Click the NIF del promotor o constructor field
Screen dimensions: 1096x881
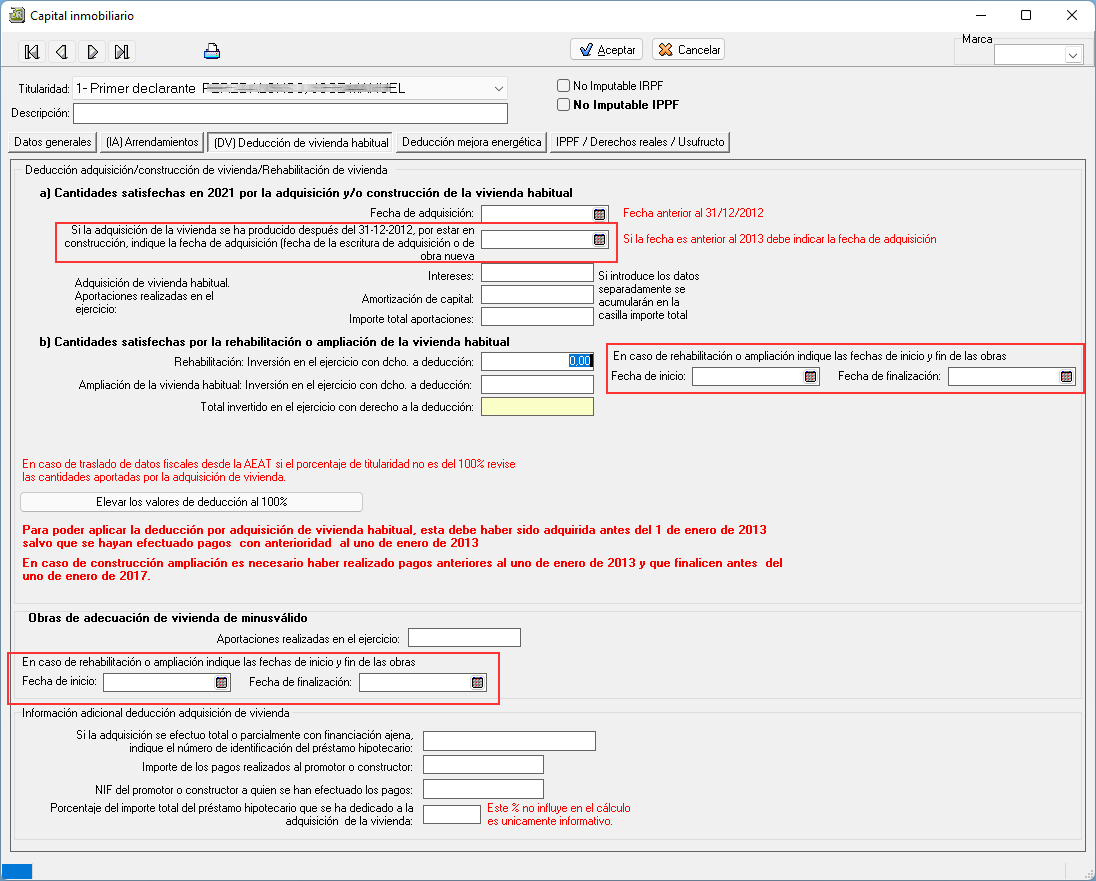(x=483, y=789)
